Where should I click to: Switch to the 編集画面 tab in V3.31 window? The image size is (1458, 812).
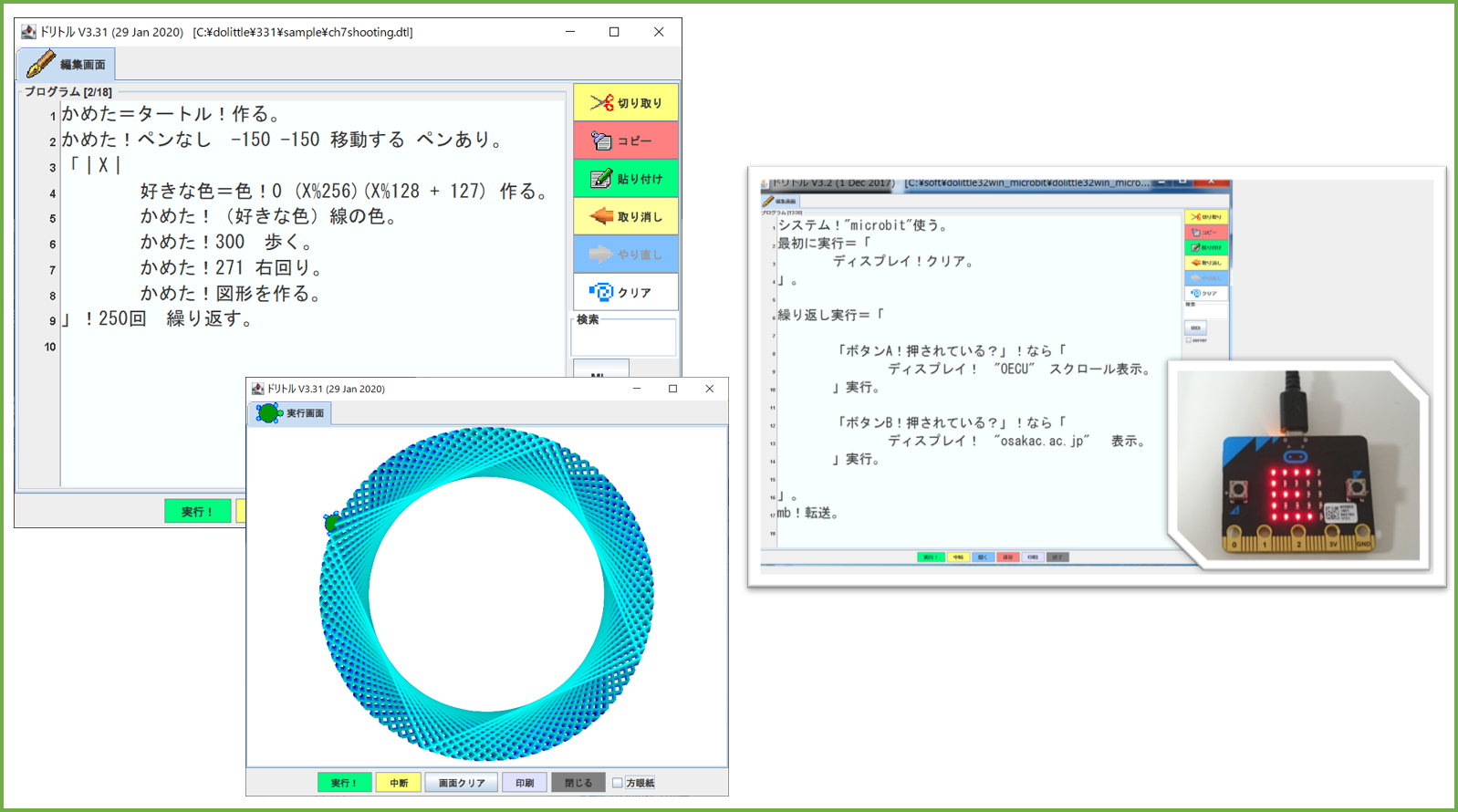pyautogui.click(x=67, y=65)
